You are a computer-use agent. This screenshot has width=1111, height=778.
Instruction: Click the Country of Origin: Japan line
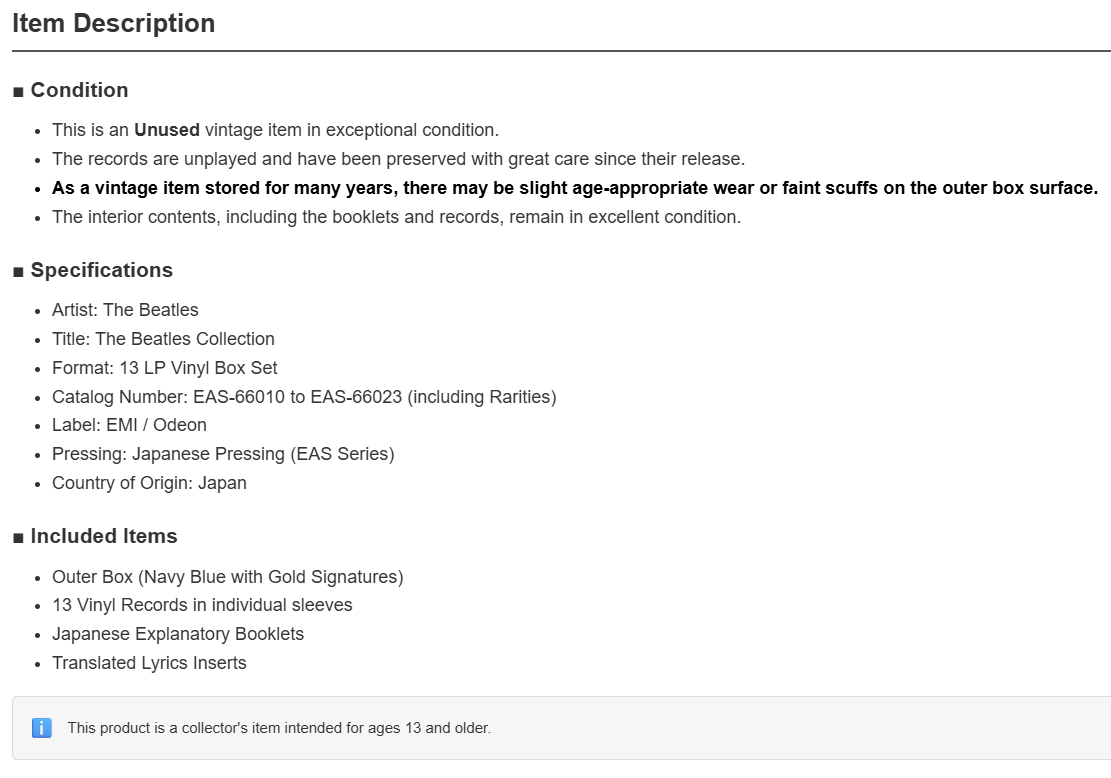[149, 483]
